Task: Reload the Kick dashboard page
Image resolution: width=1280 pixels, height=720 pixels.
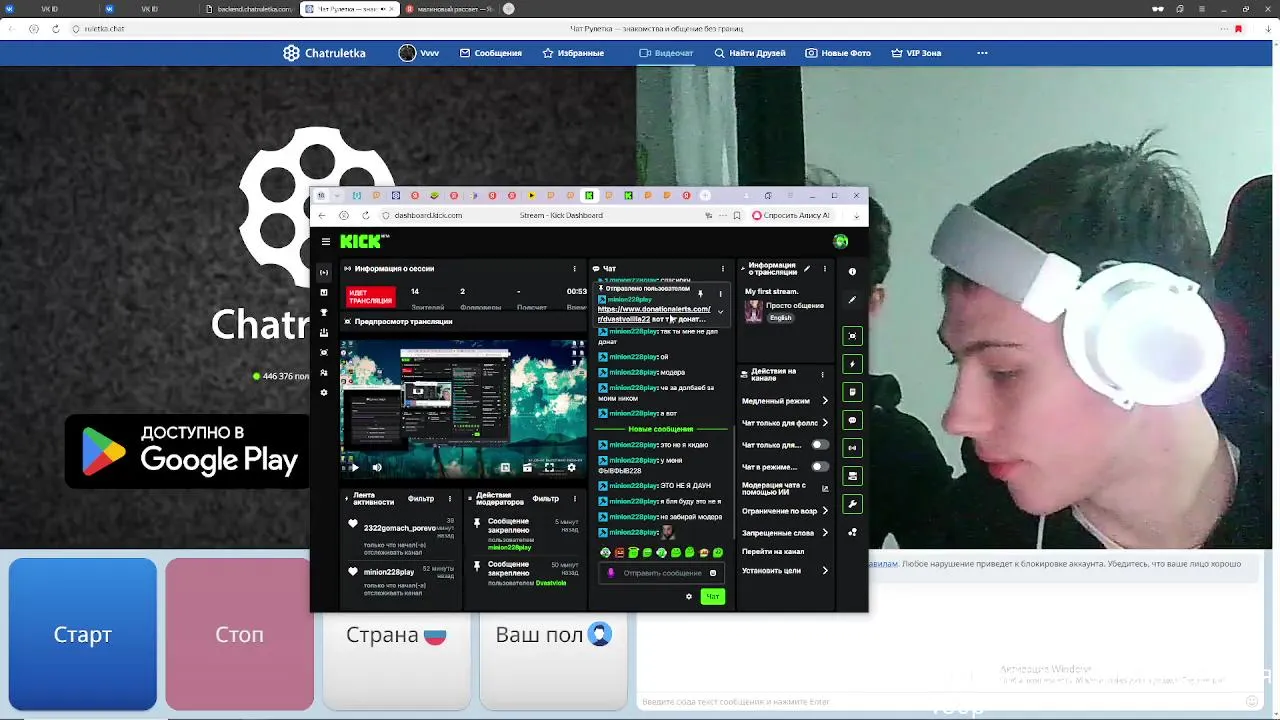Action: click(x=365, y=215)
